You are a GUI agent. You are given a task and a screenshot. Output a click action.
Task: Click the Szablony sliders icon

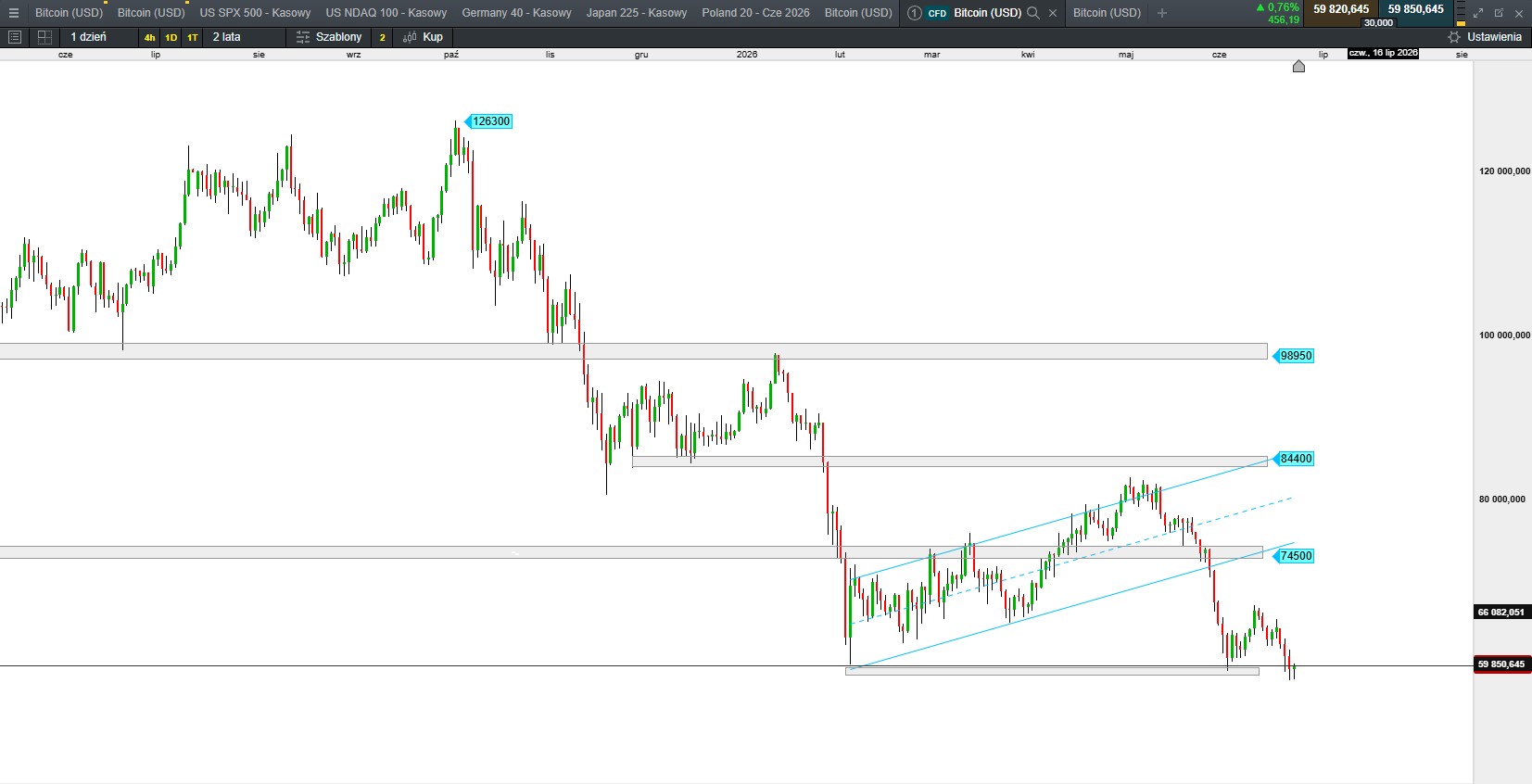(x=303, y=37)
